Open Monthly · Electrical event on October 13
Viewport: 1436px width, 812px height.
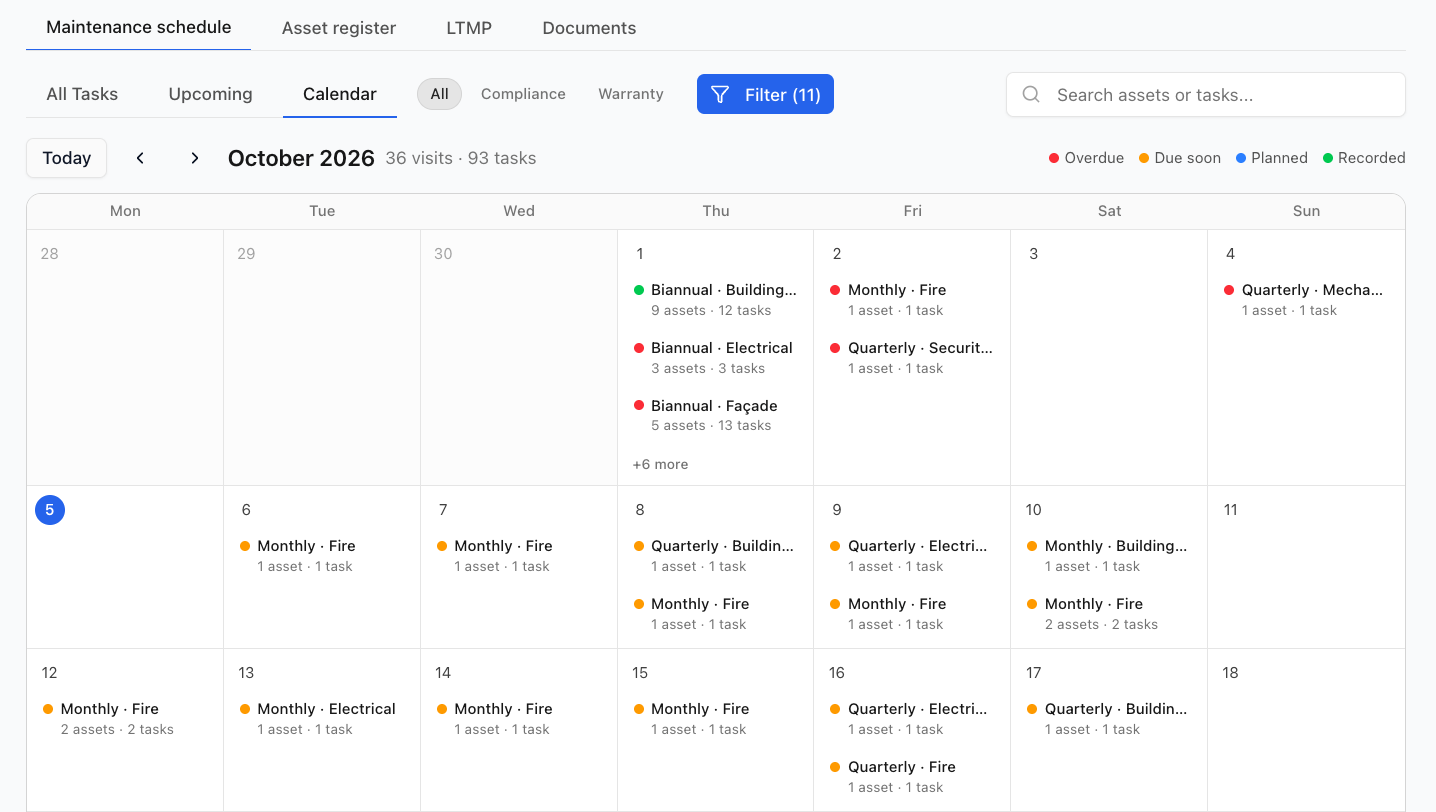[322, 719]
